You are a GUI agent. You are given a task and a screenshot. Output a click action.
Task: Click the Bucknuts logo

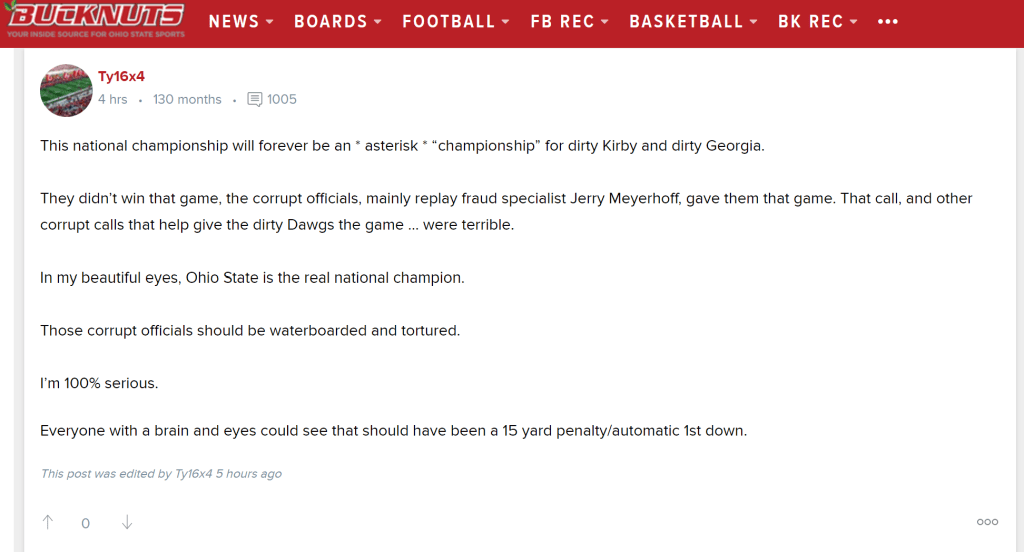(x=95, y=15)
